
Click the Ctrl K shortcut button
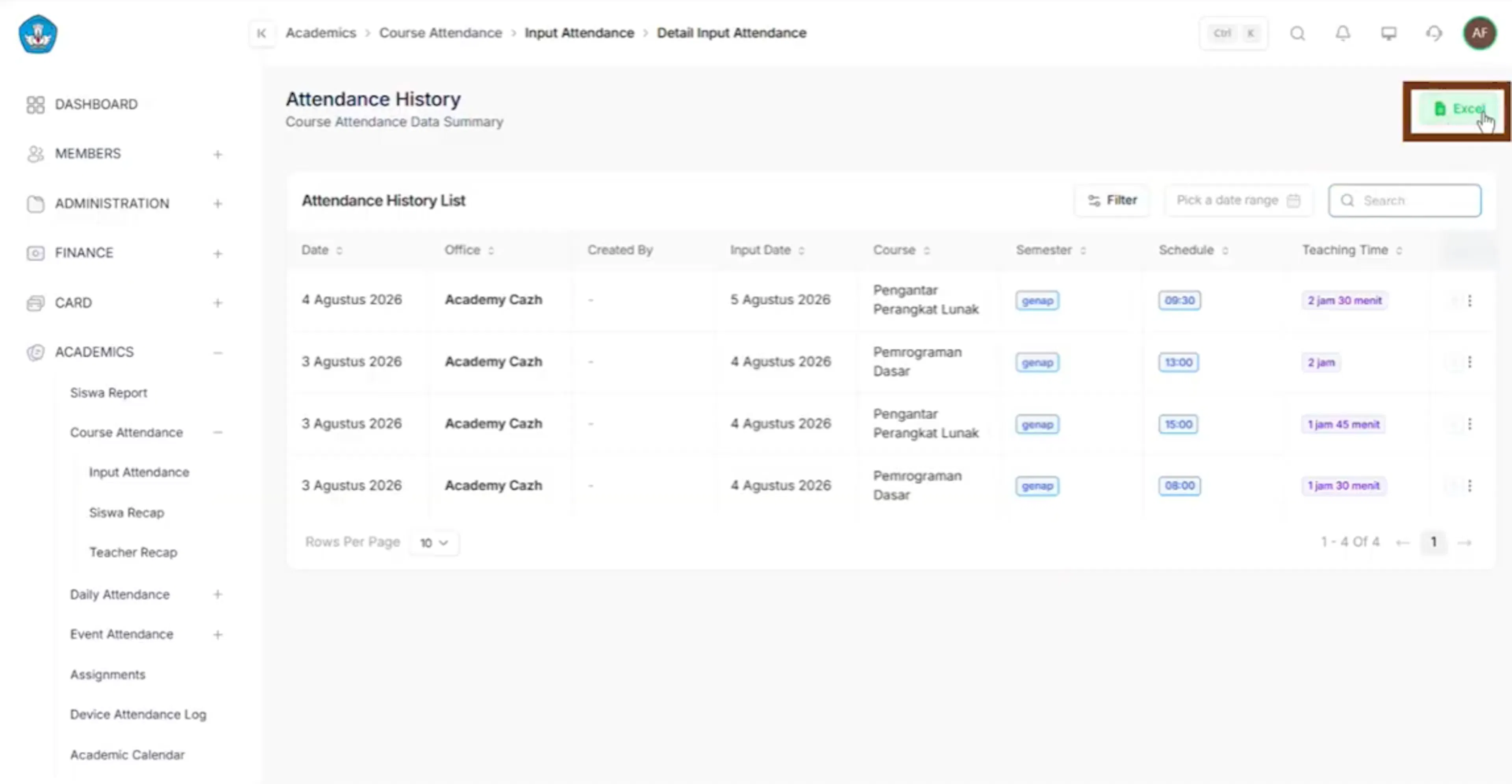[1234, 33]
